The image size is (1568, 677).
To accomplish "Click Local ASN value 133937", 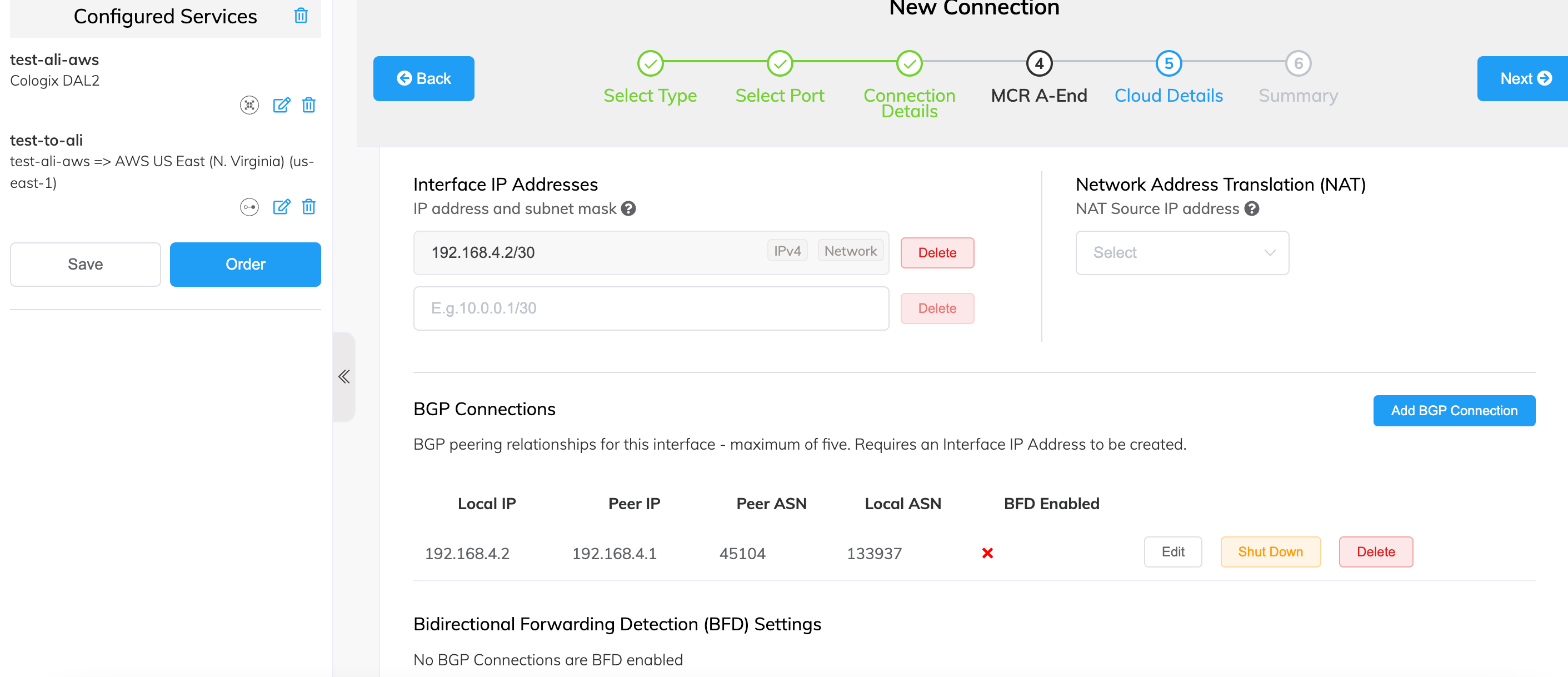I will [x=874, y=554].
